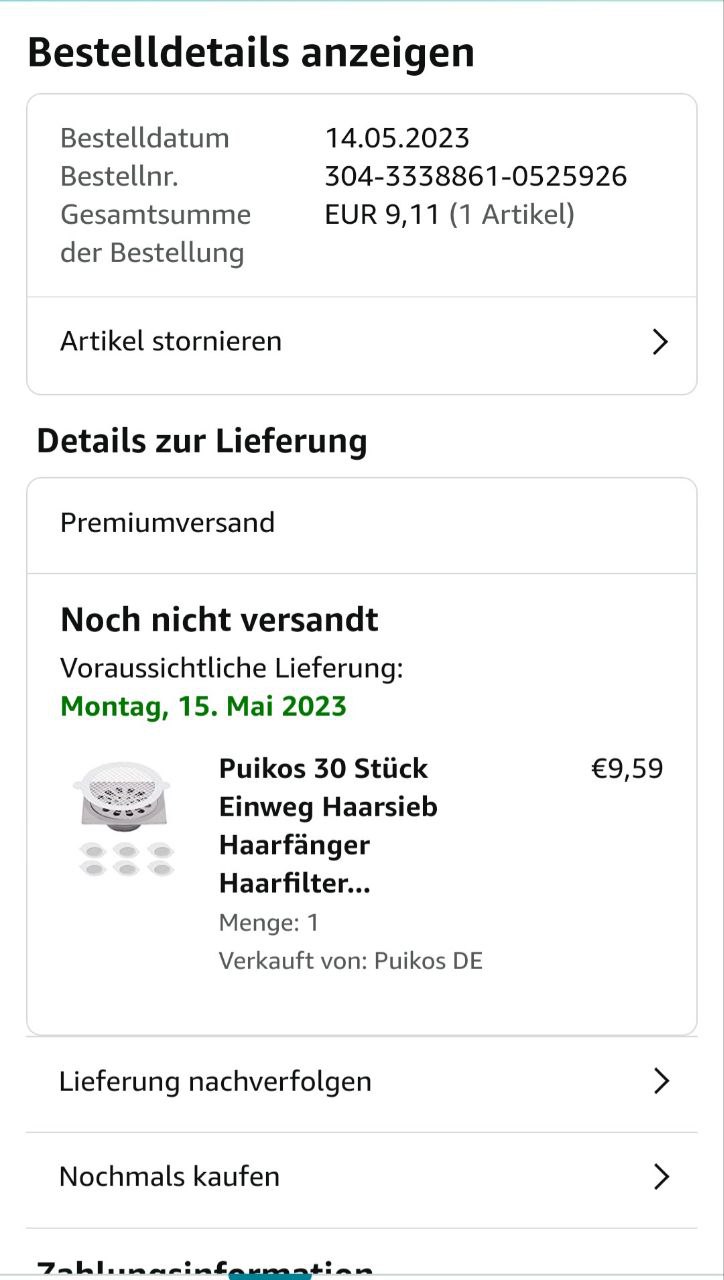Tap the order total EUR 9,11
The image size is (724, 1280).
(382, 214)
